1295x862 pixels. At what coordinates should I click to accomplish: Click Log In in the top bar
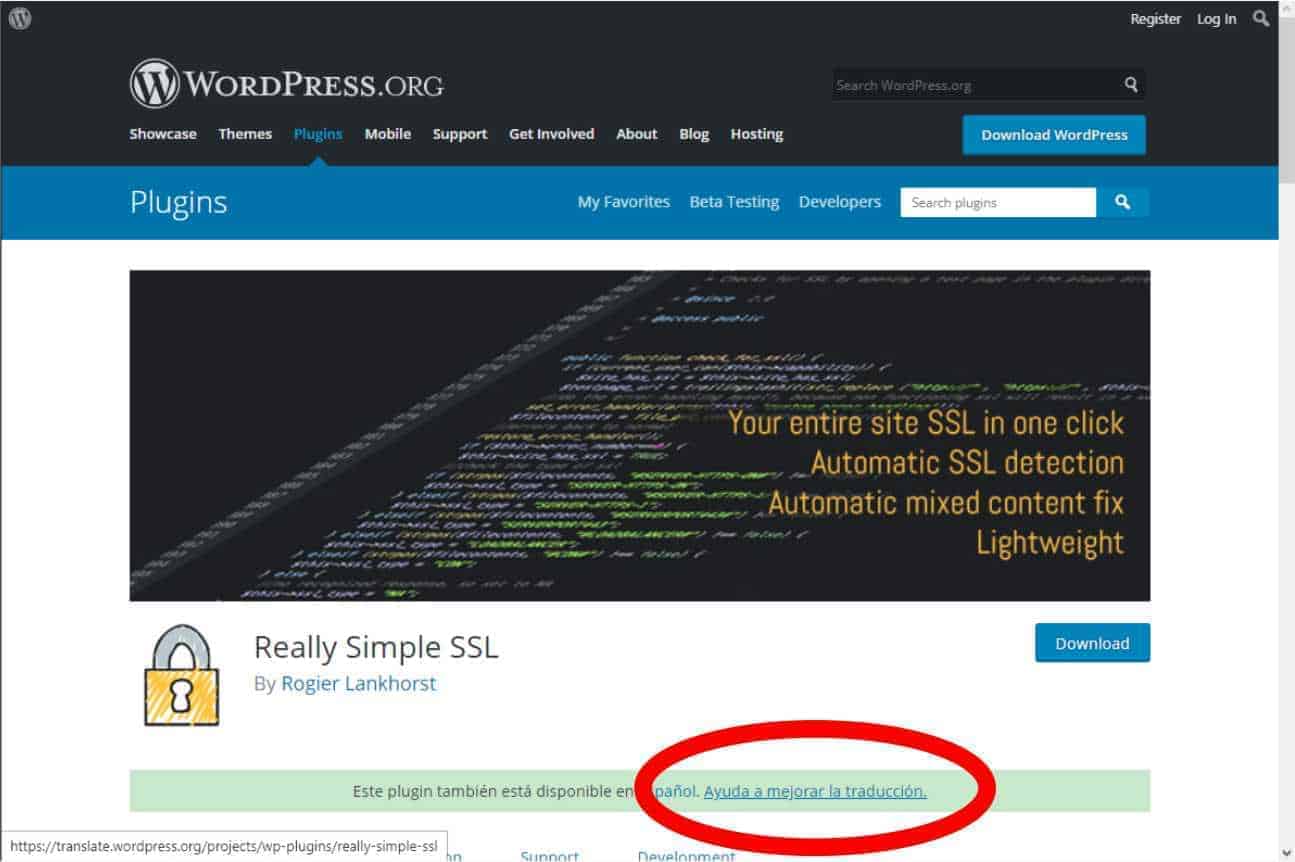click(x=1216, y=19)
